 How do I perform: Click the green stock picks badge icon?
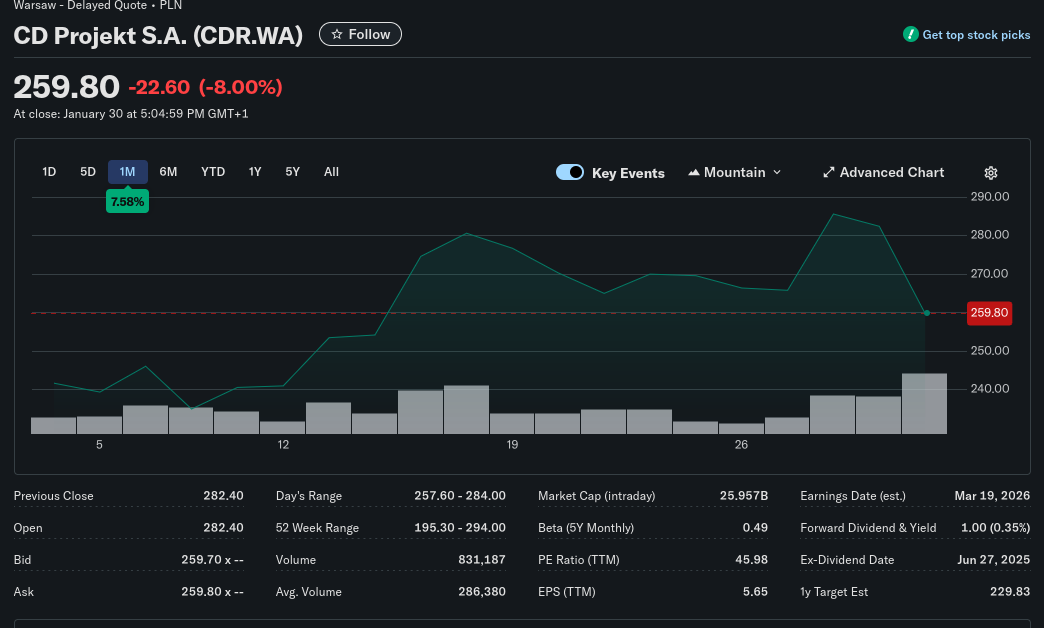coord(910,34)
